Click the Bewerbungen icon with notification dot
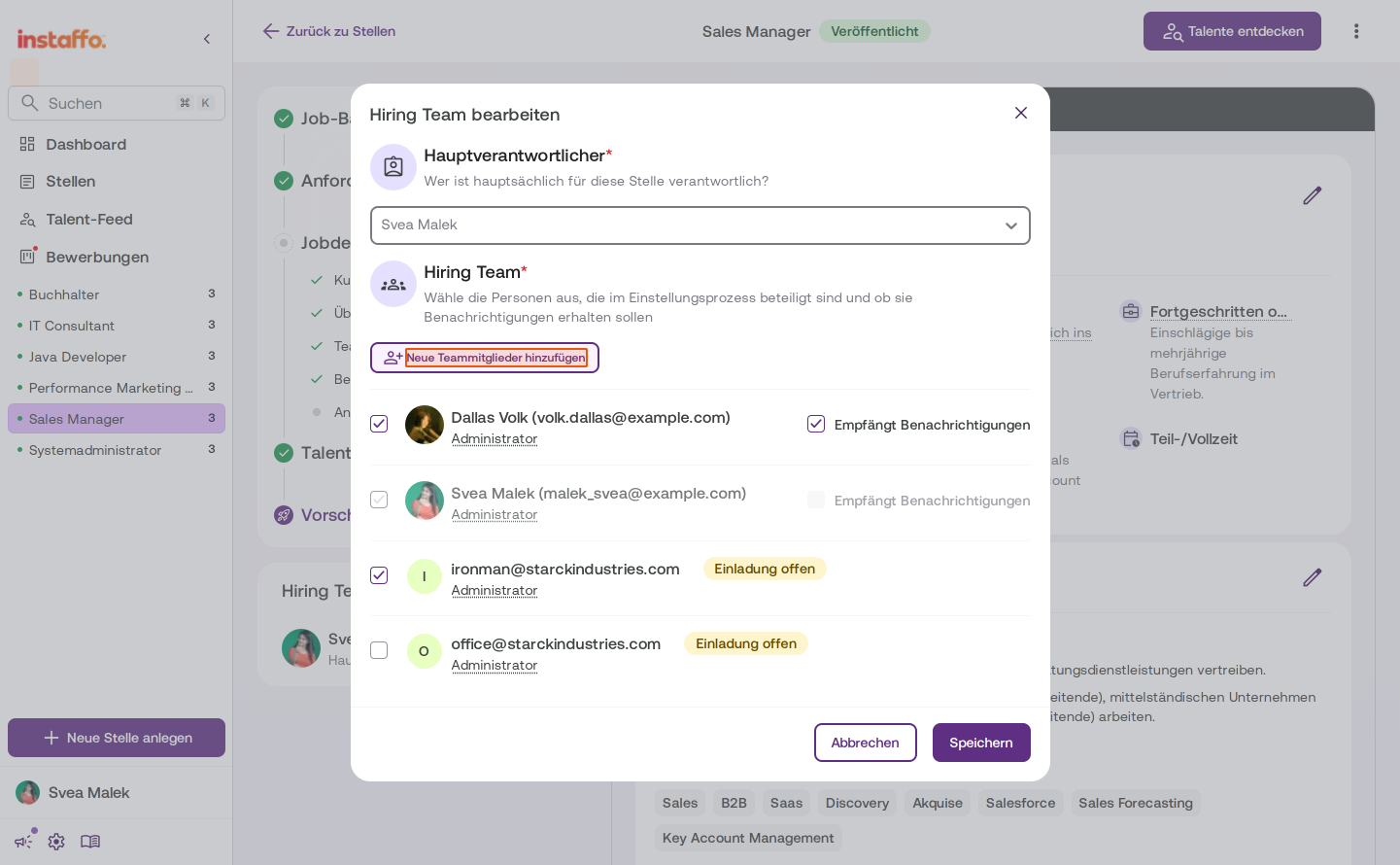1400x865 pixels. (27, 257)
